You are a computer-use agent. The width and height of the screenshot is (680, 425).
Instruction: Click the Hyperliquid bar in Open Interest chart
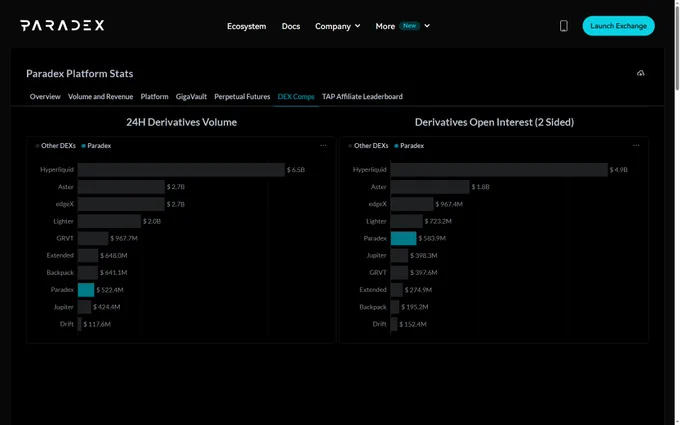[x=499, y=170]
